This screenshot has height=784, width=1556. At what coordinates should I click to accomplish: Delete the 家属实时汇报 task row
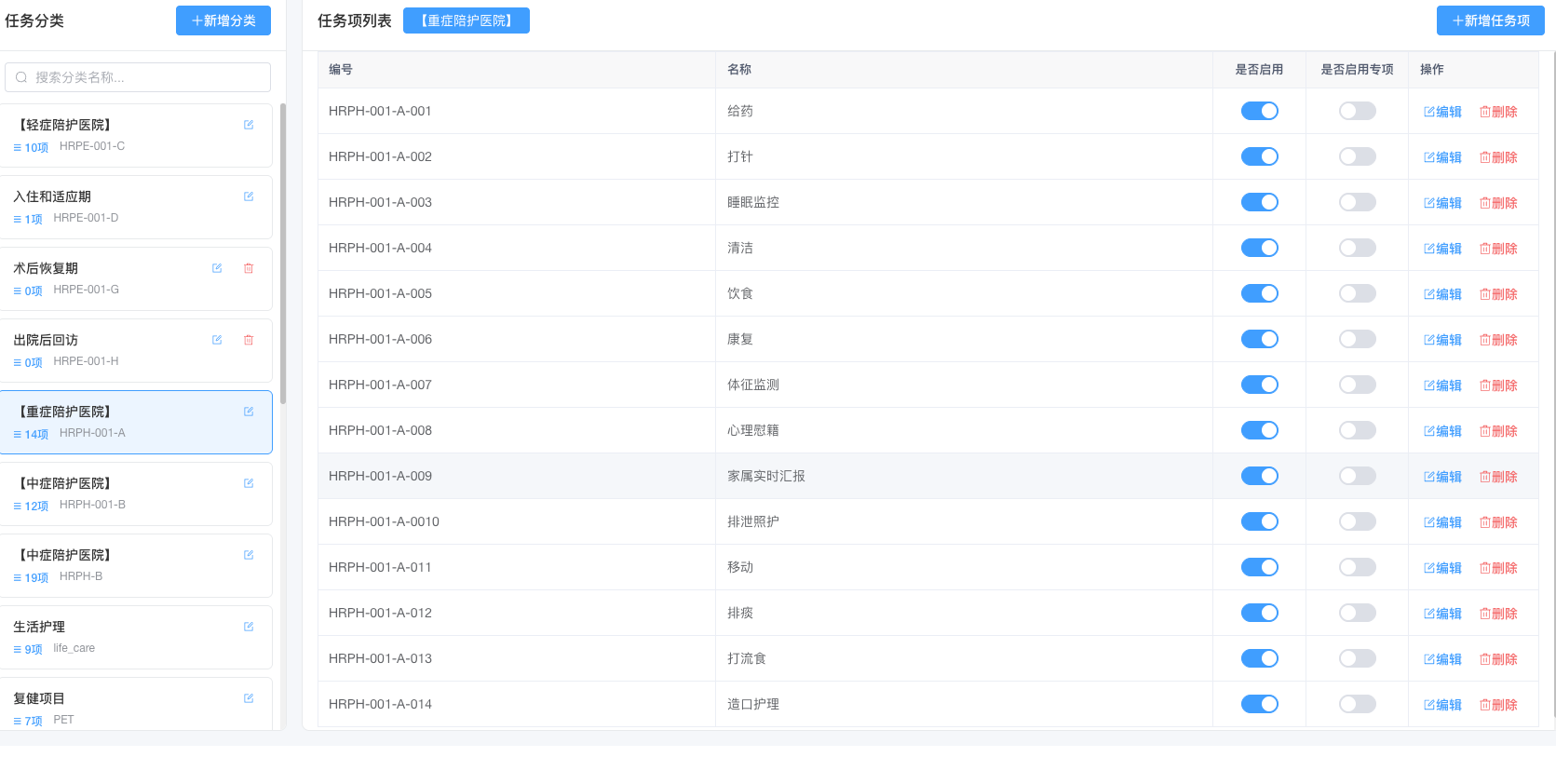pos(1498,477)
